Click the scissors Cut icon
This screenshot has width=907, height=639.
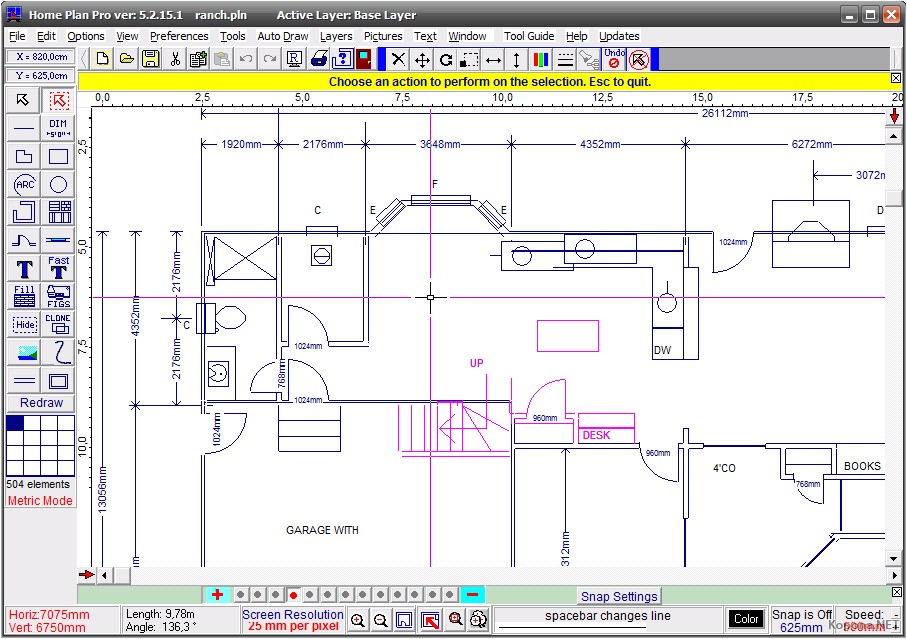175,59
